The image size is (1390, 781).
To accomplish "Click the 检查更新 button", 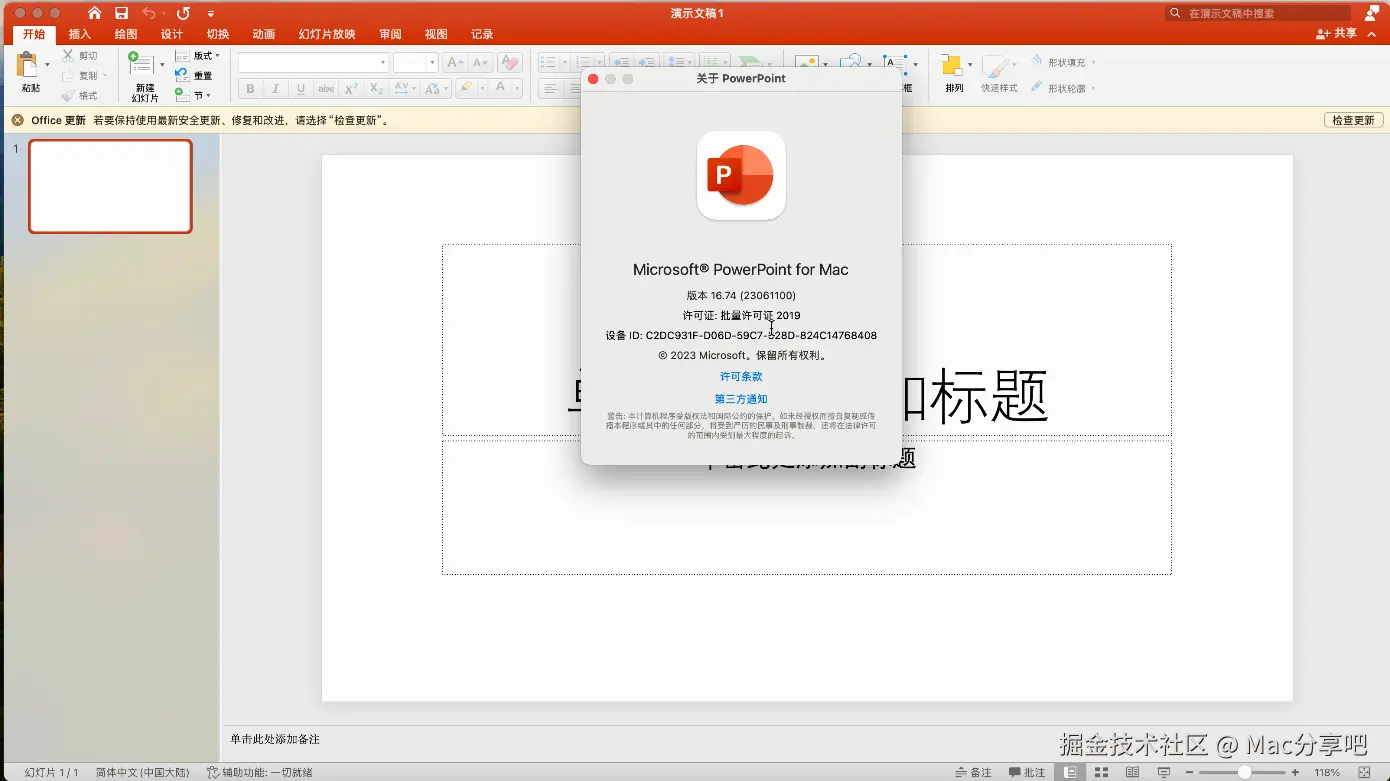I will (1354, 120).
